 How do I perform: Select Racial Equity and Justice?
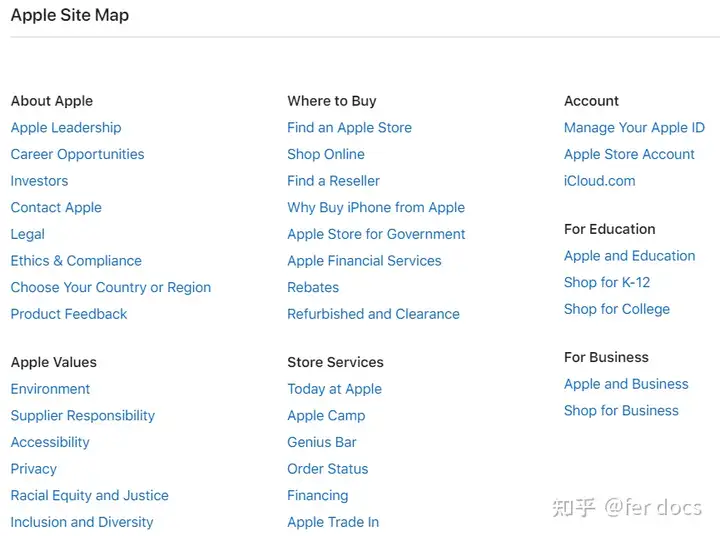(90, 496)
